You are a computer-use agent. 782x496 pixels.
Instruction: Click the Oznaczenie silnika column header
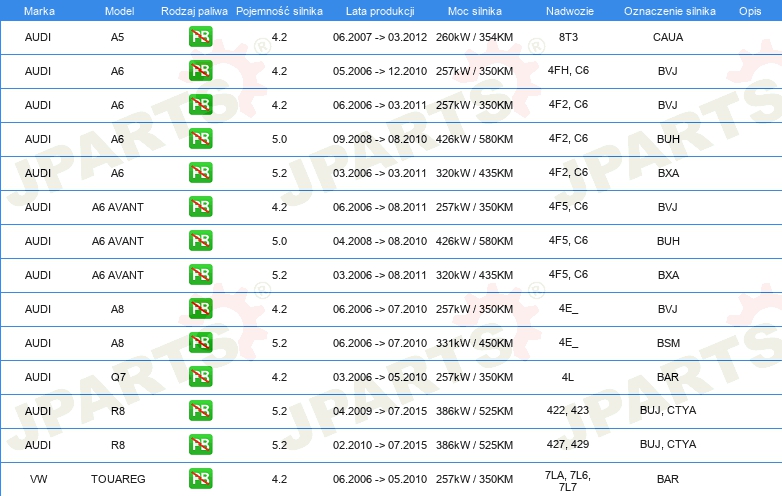click(667, 10)
